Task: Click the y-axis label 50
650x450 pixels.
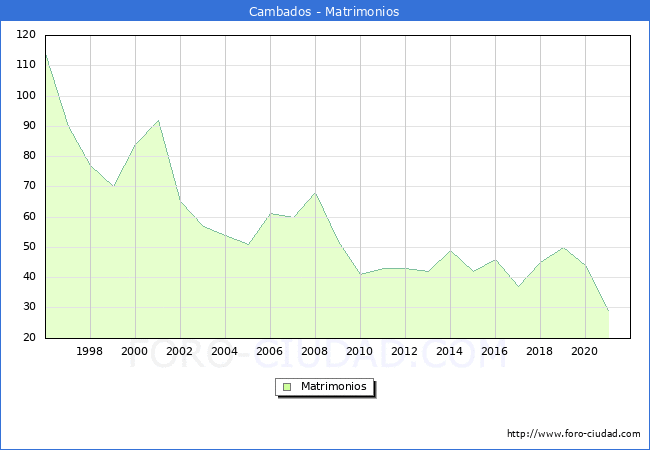Action: [x=29, y=247]
